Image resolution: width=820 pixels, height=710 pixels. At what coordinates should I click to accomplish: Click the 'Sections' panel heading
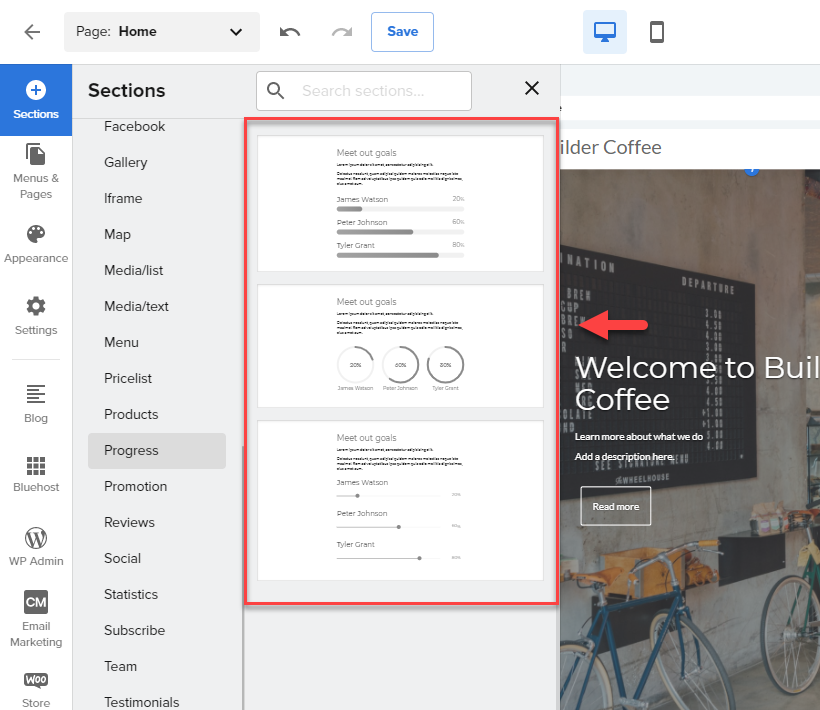[127, 90]
